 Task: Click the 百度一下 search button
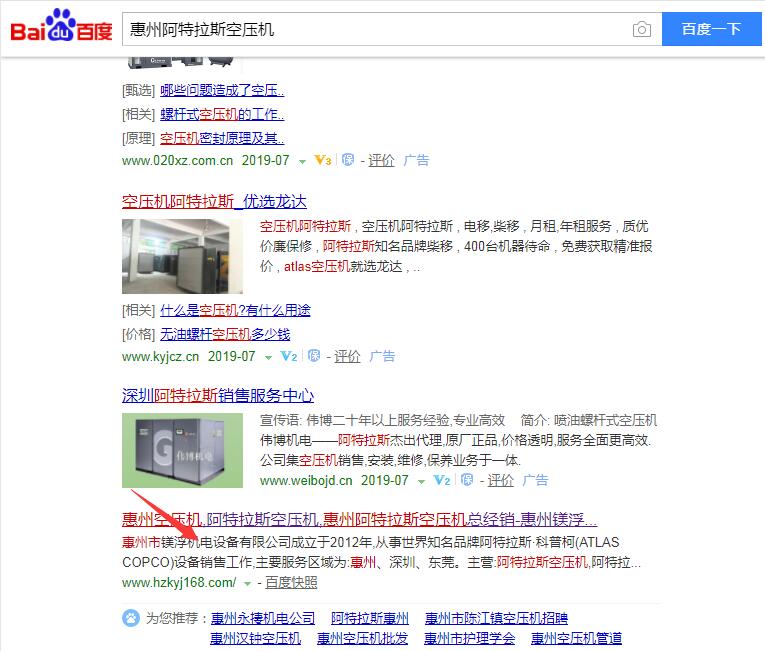coord(711,29)
